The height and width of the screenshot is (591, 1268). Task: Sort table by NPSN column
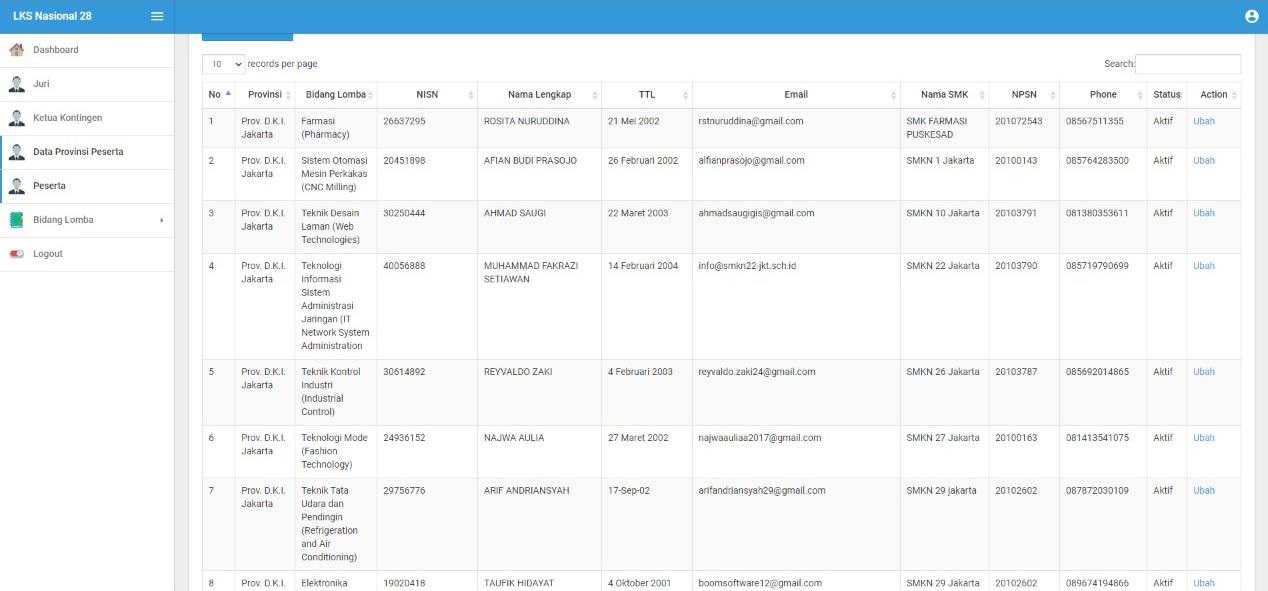pos(1024,95)
